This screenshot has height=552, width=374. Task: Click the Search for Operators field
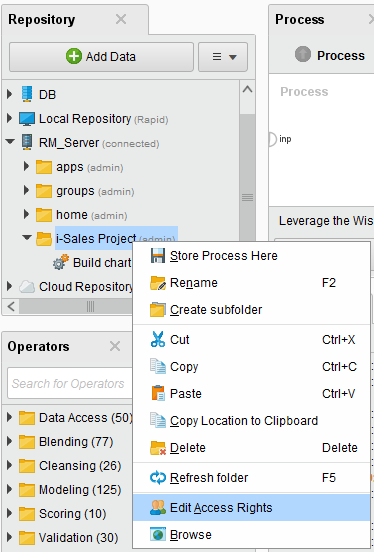coord(70,383)
